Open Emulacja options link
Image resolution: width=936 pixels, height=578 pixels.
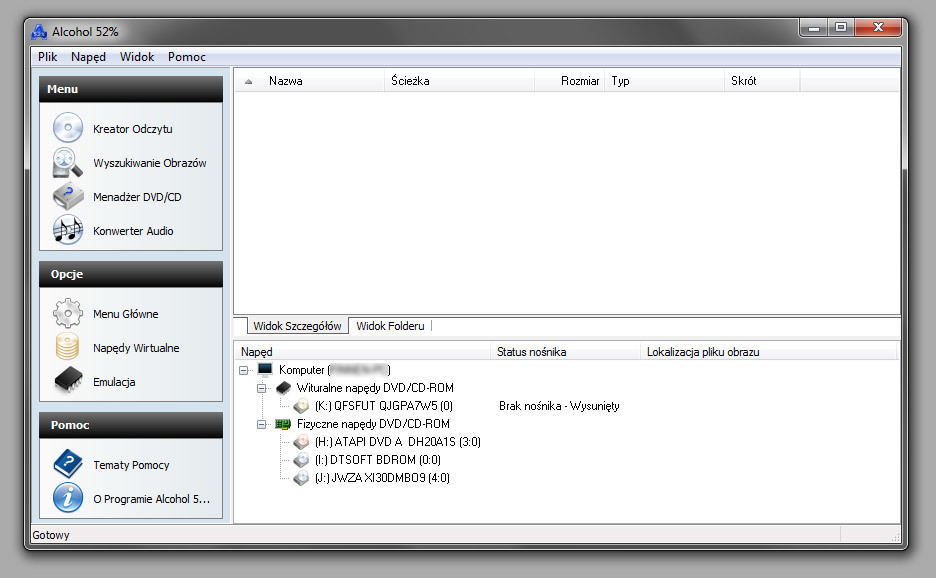click(114, 382)
